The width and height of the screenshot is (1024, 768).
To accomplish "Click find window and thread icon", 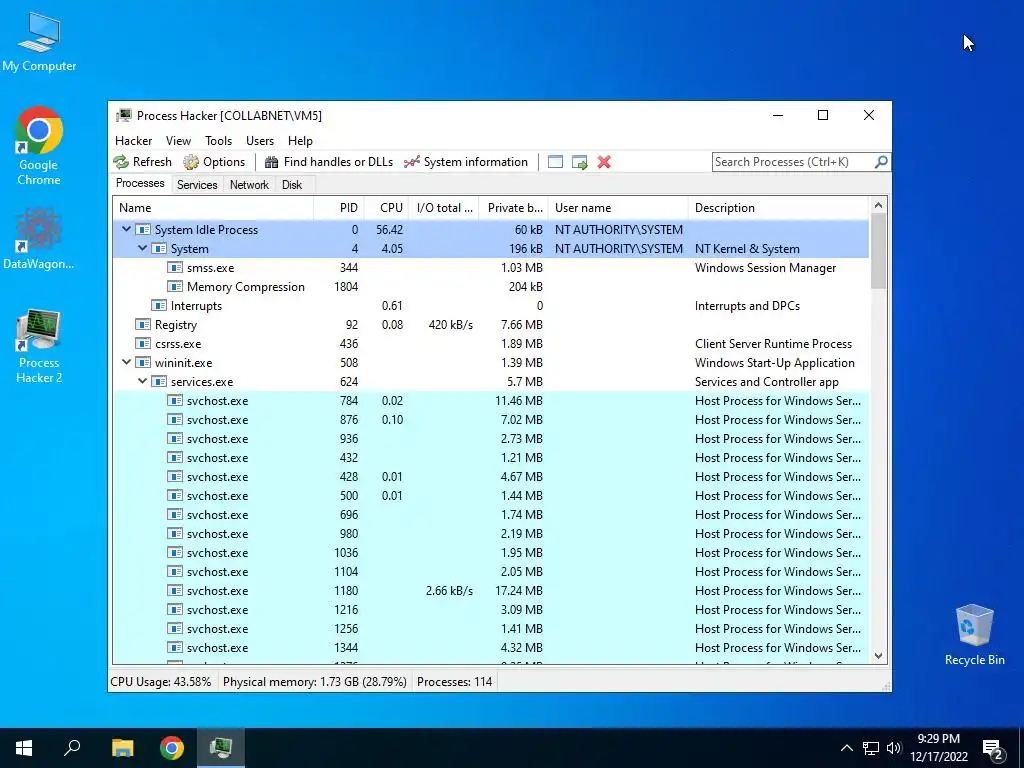I will coord(579,162).
